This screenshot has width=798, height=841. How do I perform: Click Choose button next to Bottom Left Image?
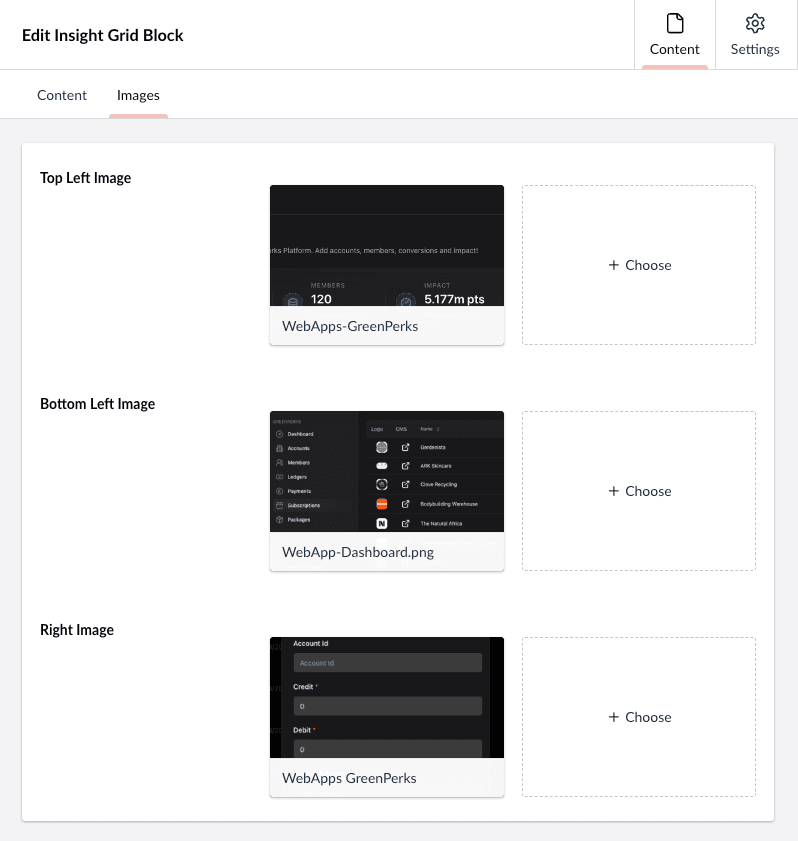pyautogui.click(x=639, y=491)
